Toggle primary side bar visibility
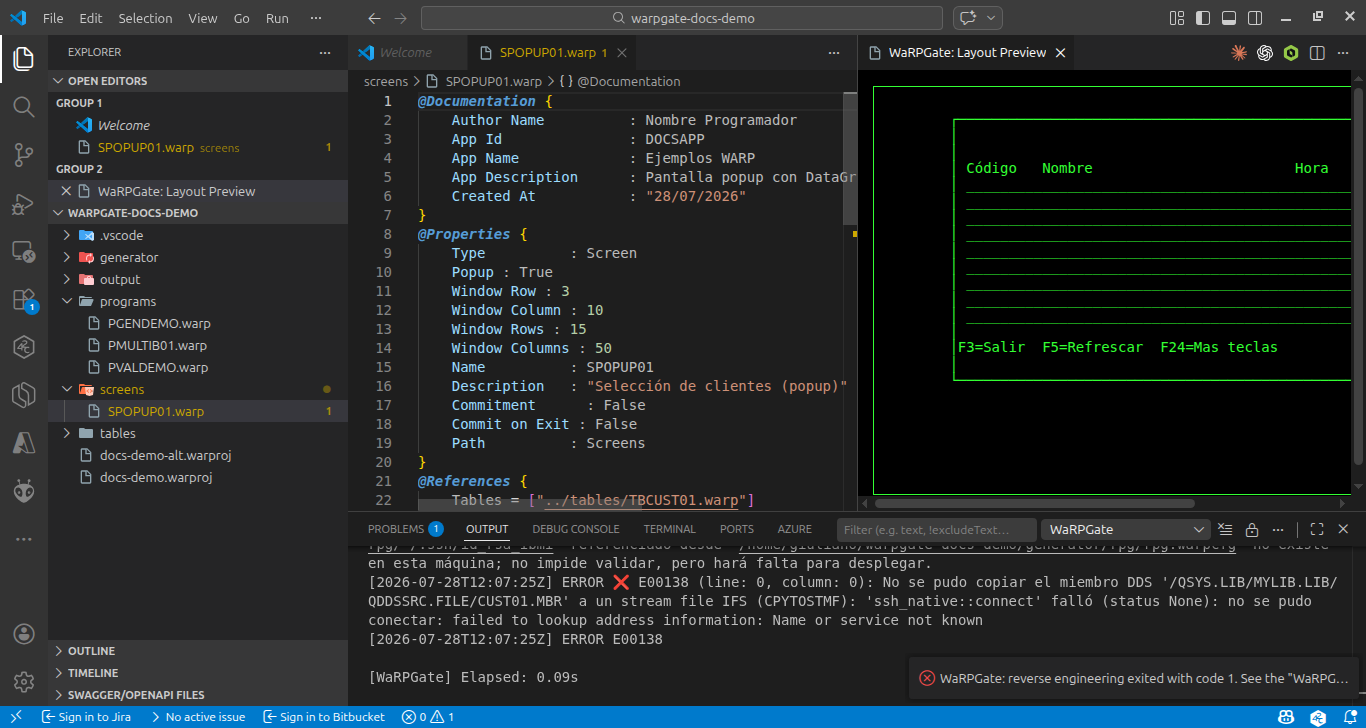The image size is (1366, 728). (1203, 18)
